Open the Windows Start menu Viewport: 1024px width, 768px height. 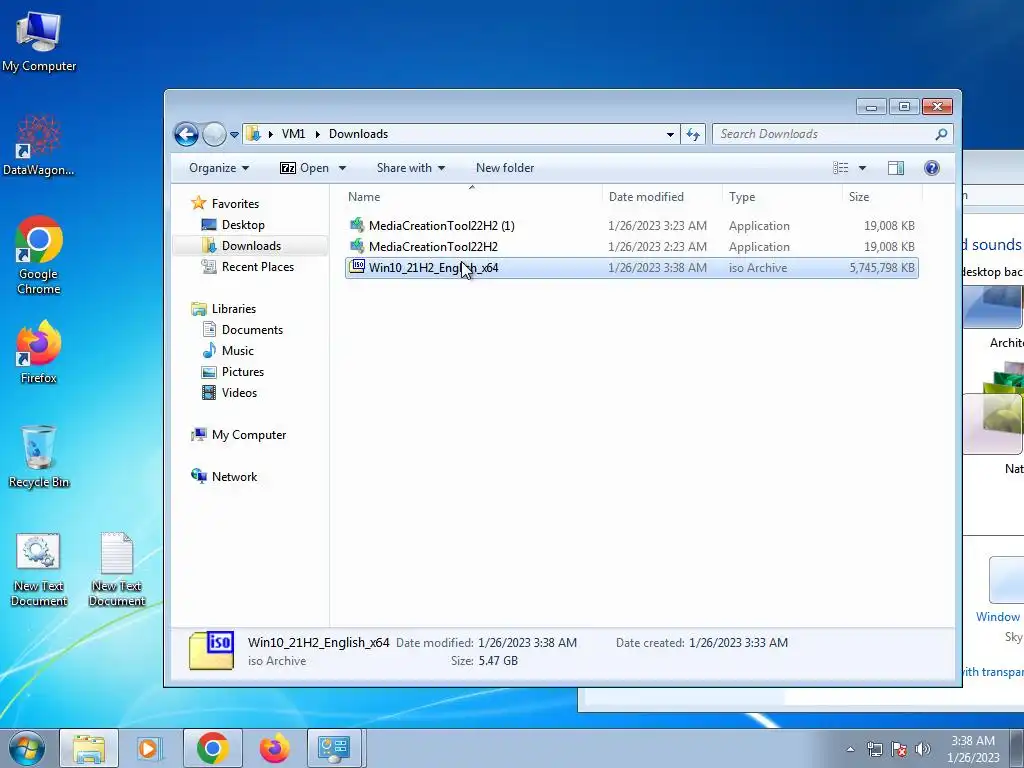(27, 748)
